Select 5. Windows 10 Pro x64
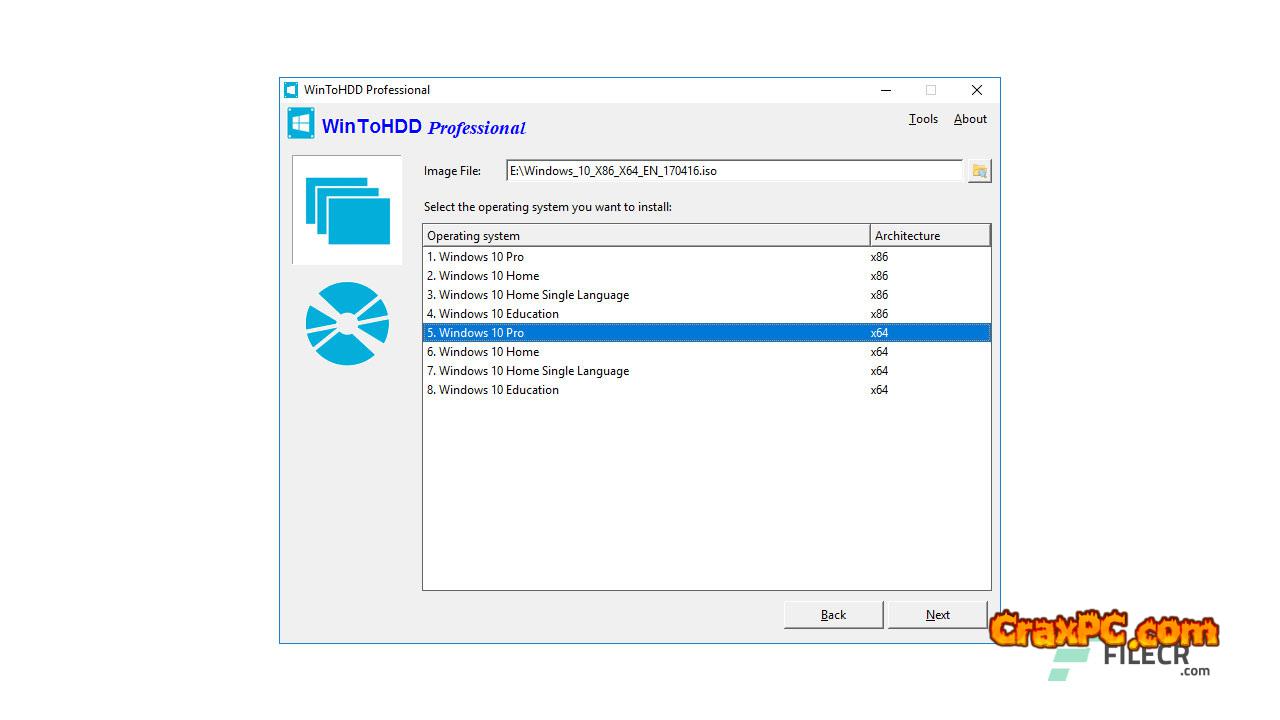Screen dimensions: 1280x720 coord(707,333)
